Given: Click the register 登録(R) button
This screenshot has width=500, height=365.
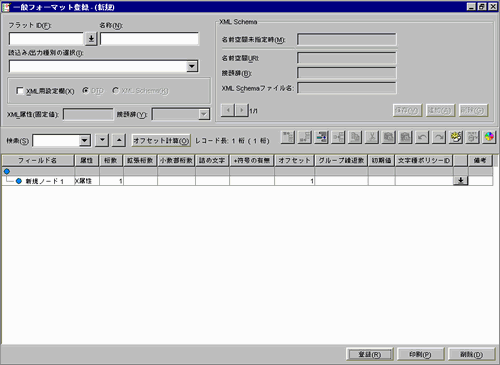Looking at the screenshot, I should (370, 354).
